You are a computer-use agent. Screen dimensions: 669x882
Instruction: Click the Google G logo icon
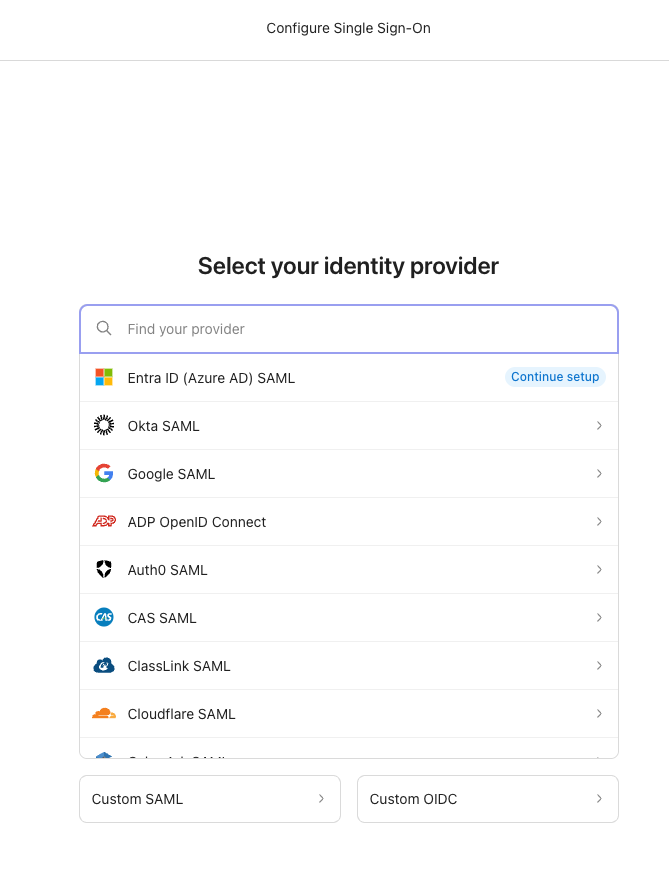pyautogui.click(x=104, y=473)
